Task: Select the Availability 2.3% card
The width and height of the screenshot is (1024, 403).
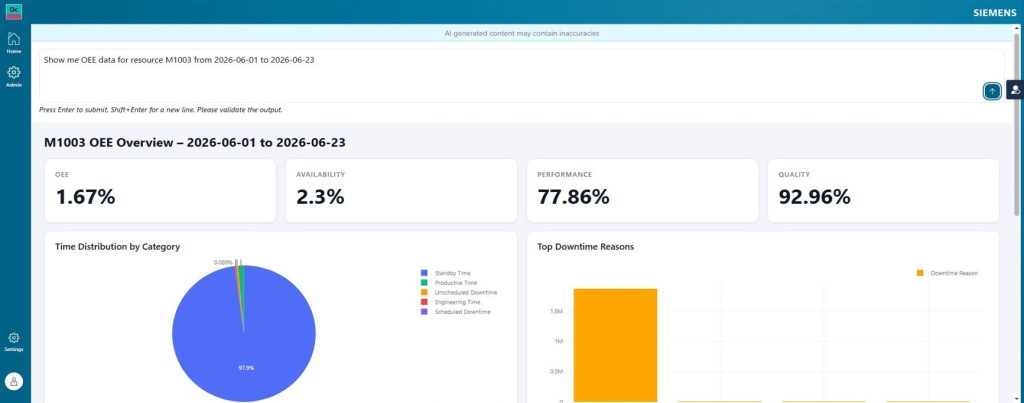Action: (401, 191)
